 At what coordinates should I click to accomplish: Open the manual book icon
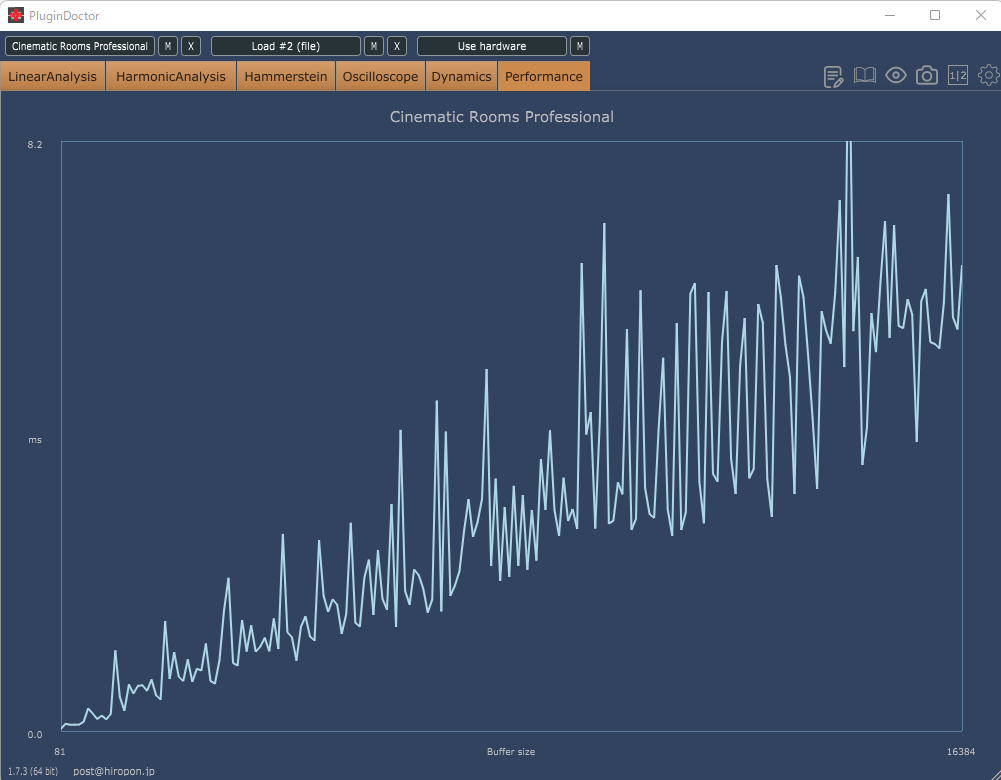864,75
